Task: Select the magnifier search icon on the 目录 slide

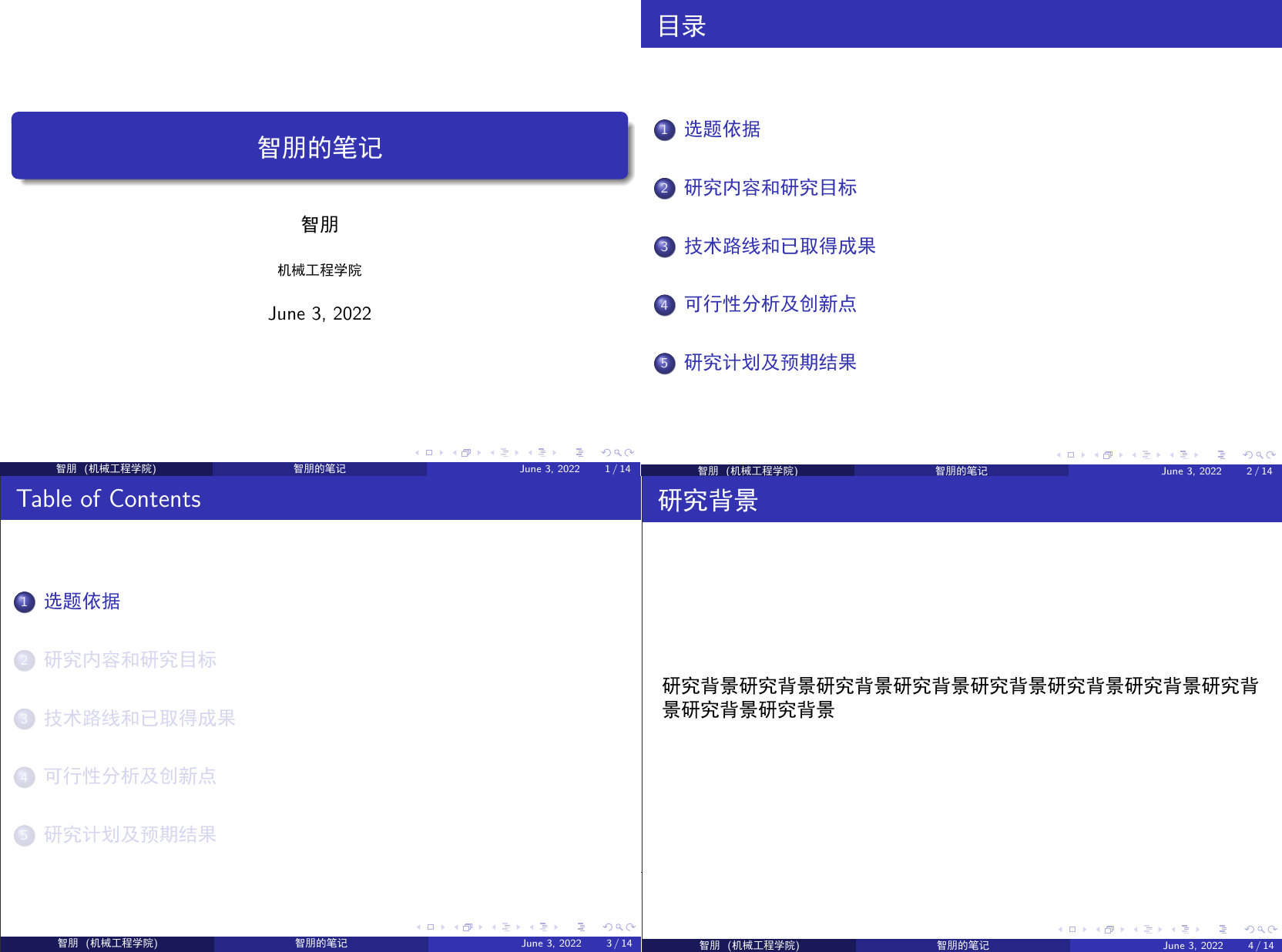Action: (x=1260, y=454)
